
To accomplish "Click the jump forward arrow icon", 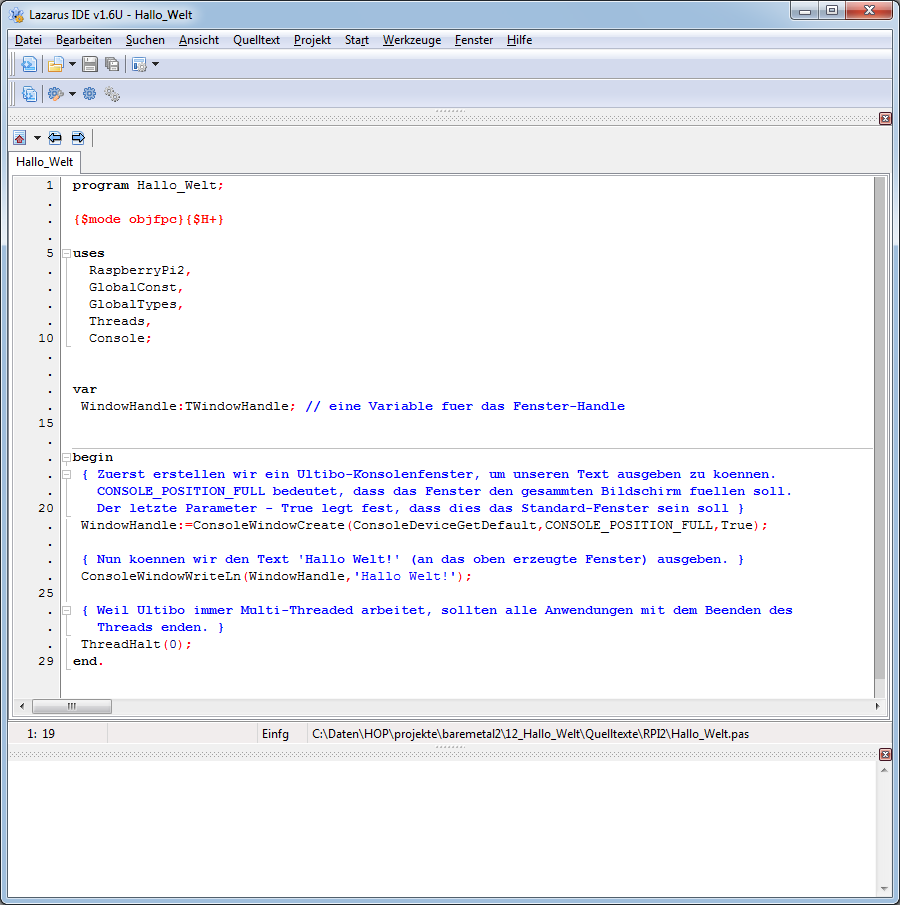I will coord(78,138).
